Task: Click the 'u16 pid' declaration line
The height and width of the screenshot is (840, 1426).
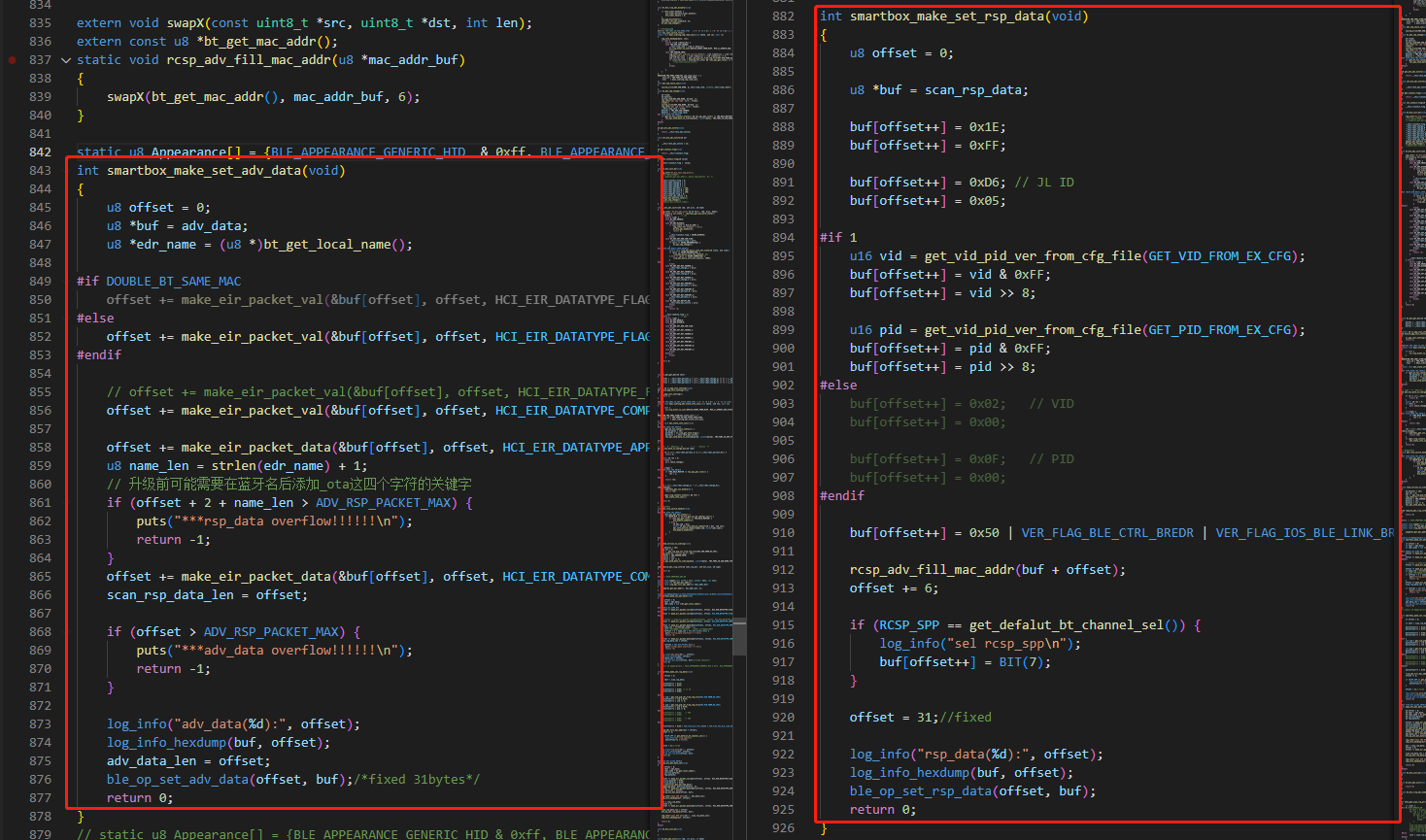Action: [1077, 330]
